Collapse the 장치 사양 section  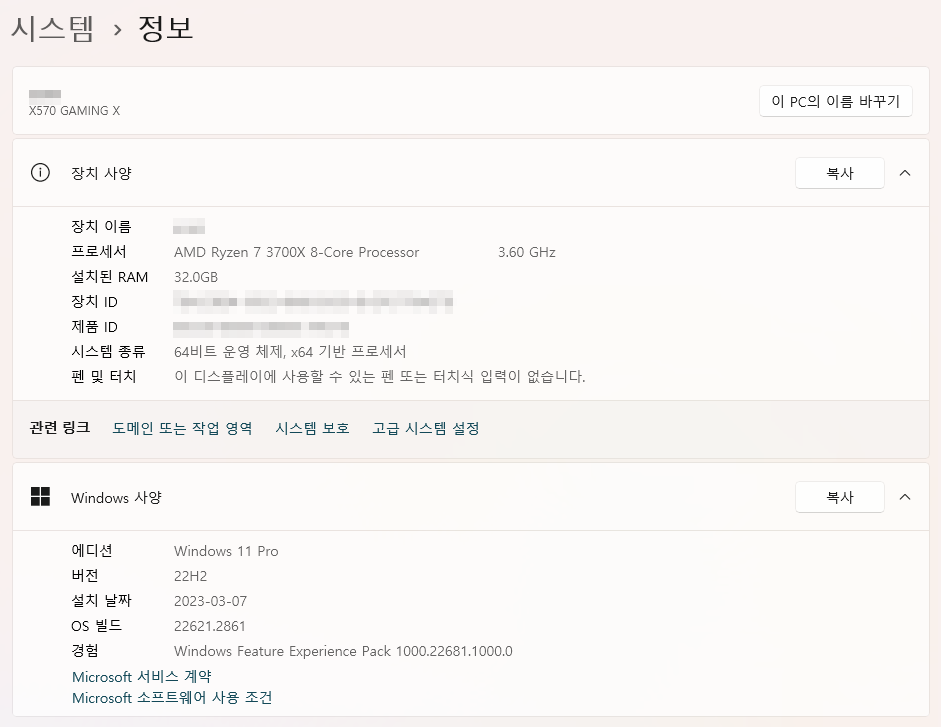point(905,173)
